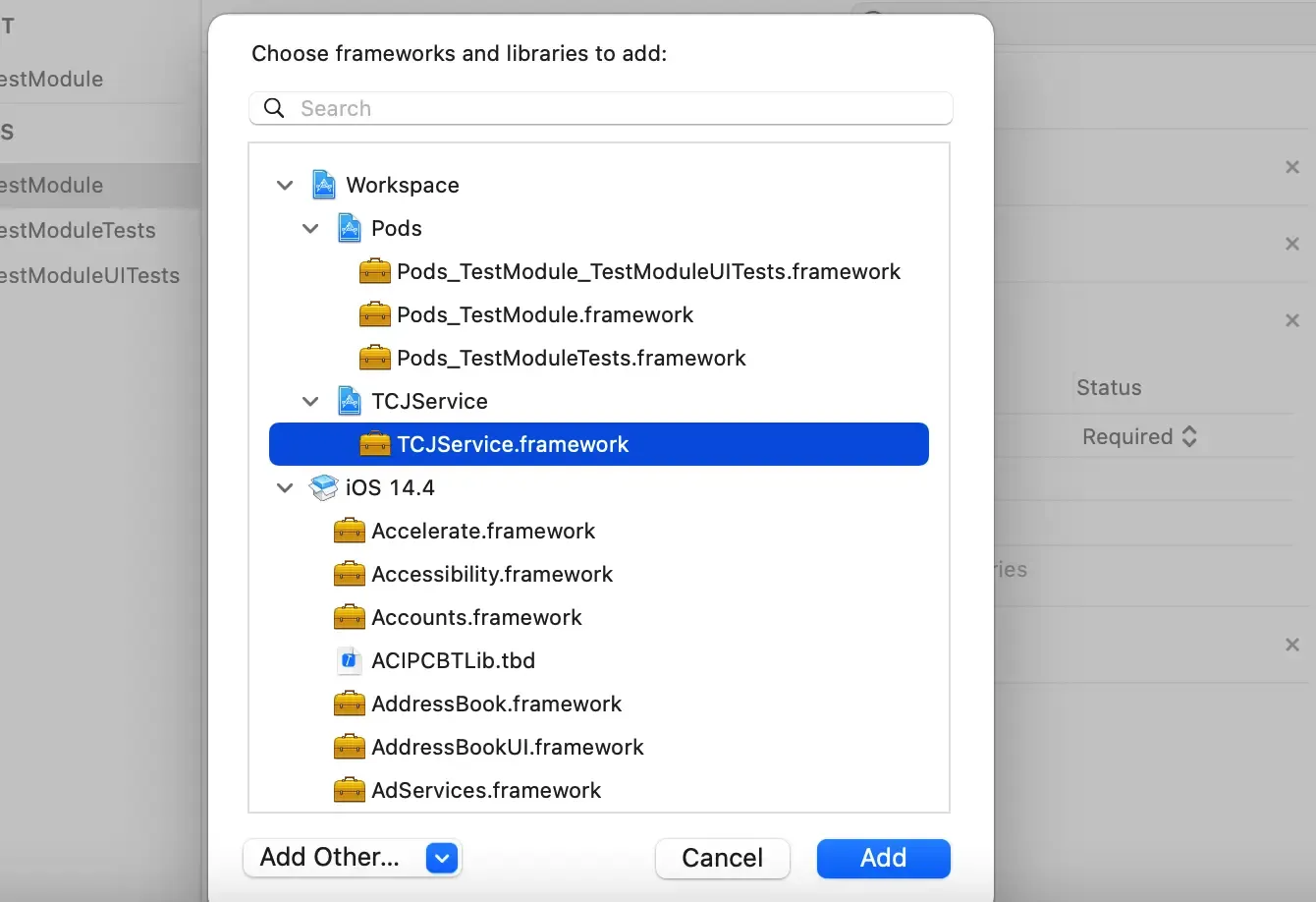Click the Accelerate.framework toolbox icon
The width and height of the screenshot is (1316, 902).
pos(349,531)
